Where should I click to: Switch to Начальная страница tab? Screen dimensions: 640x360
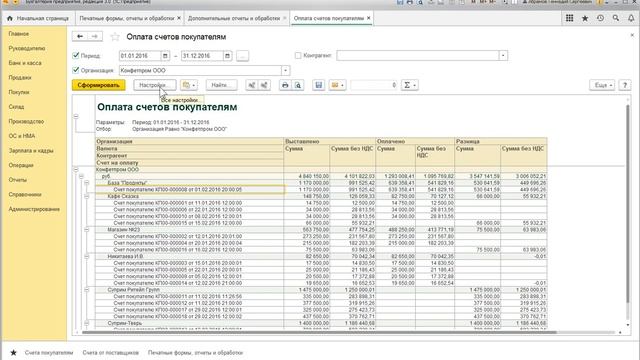(38, 18)
